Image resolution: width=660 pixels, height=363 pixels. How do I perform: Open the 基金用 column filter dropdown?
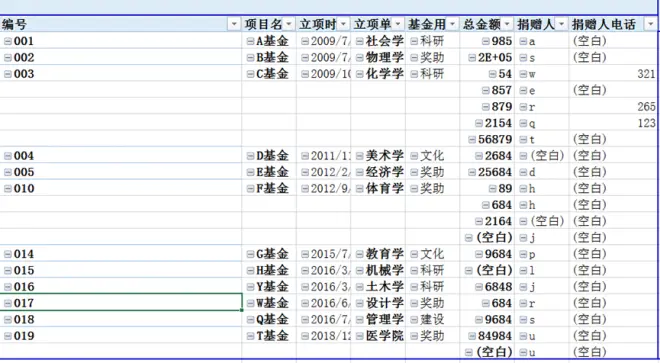click(452, 24)
